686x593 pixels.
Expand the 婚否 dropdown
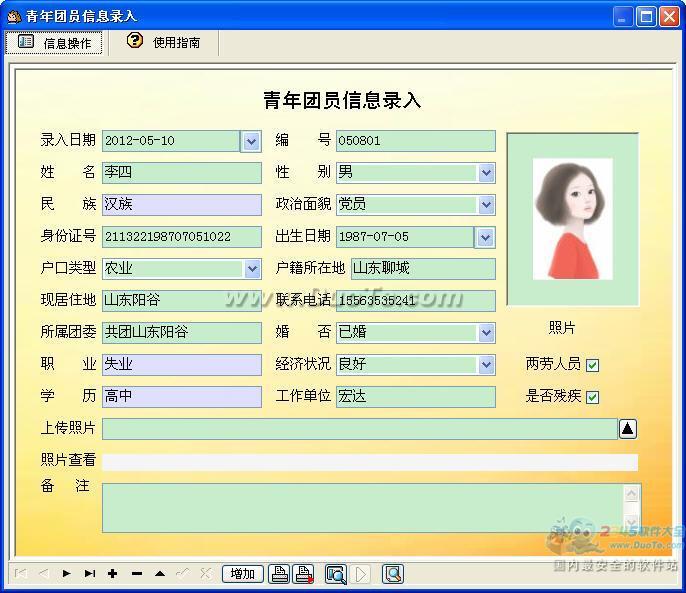click(486, 333)
